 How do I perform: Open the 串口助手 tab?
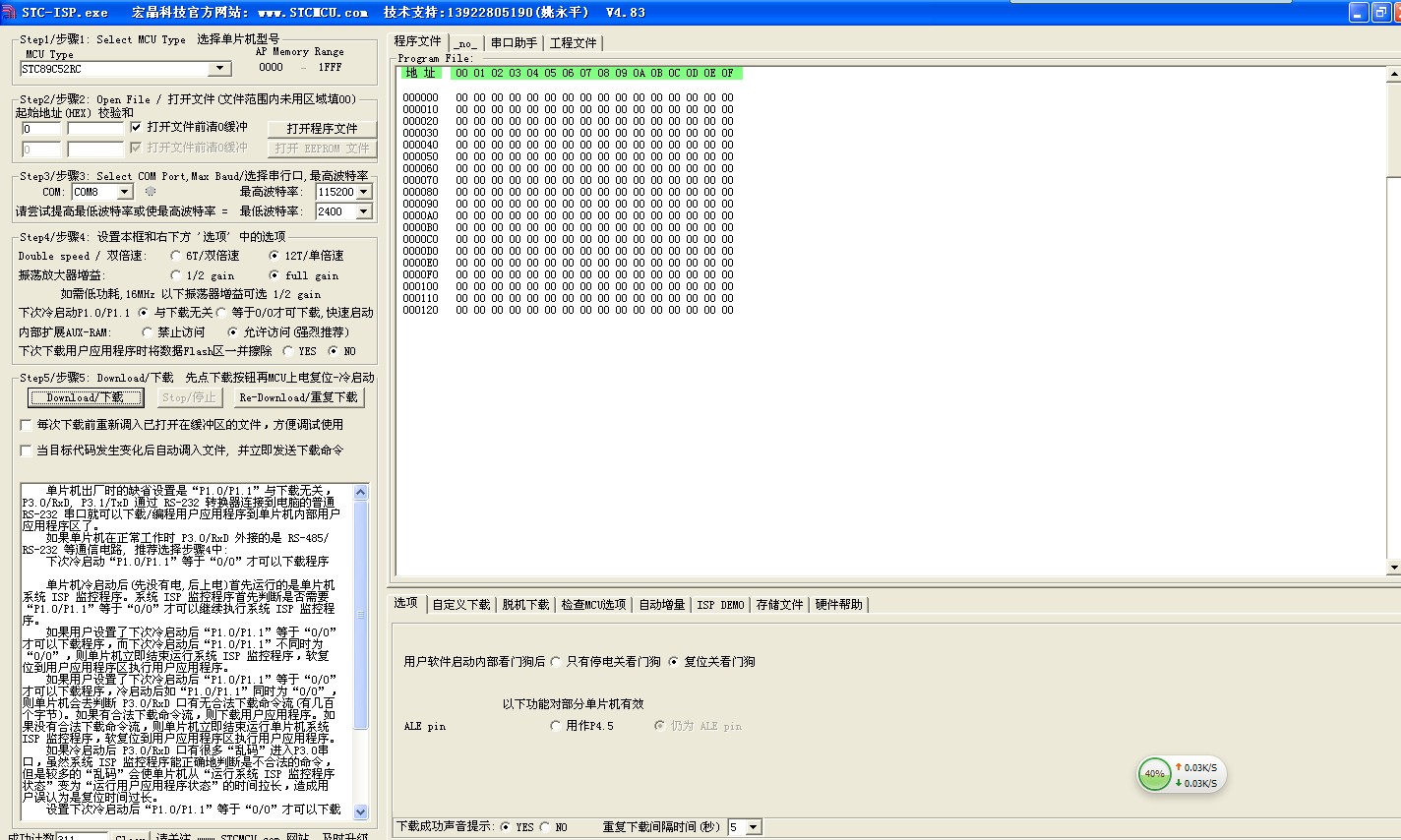tap(514, 43)
